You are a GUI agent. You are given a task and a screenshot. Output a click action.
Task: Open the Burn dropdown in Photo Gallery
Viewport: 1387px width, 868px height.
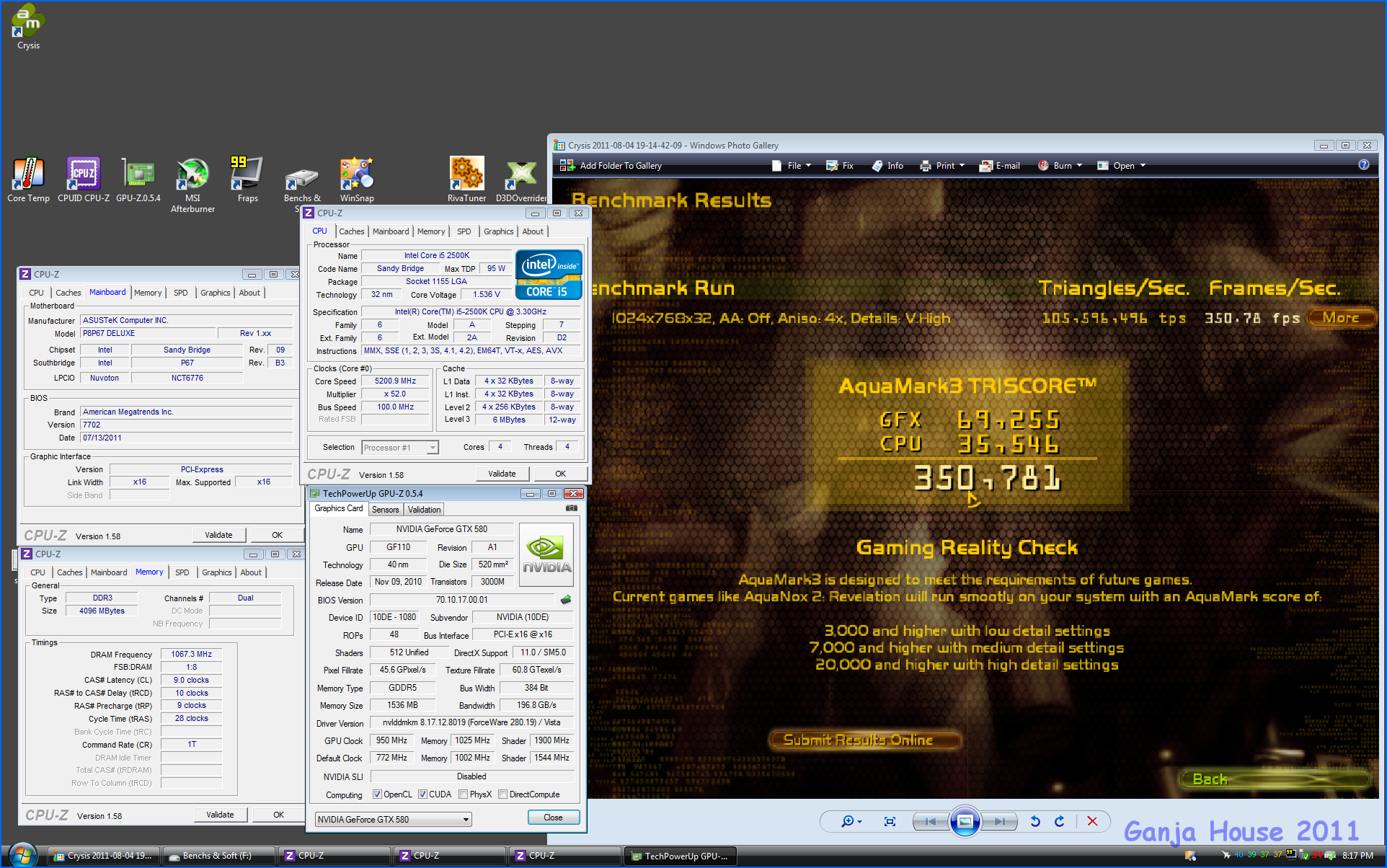(x=1060, y=166)
